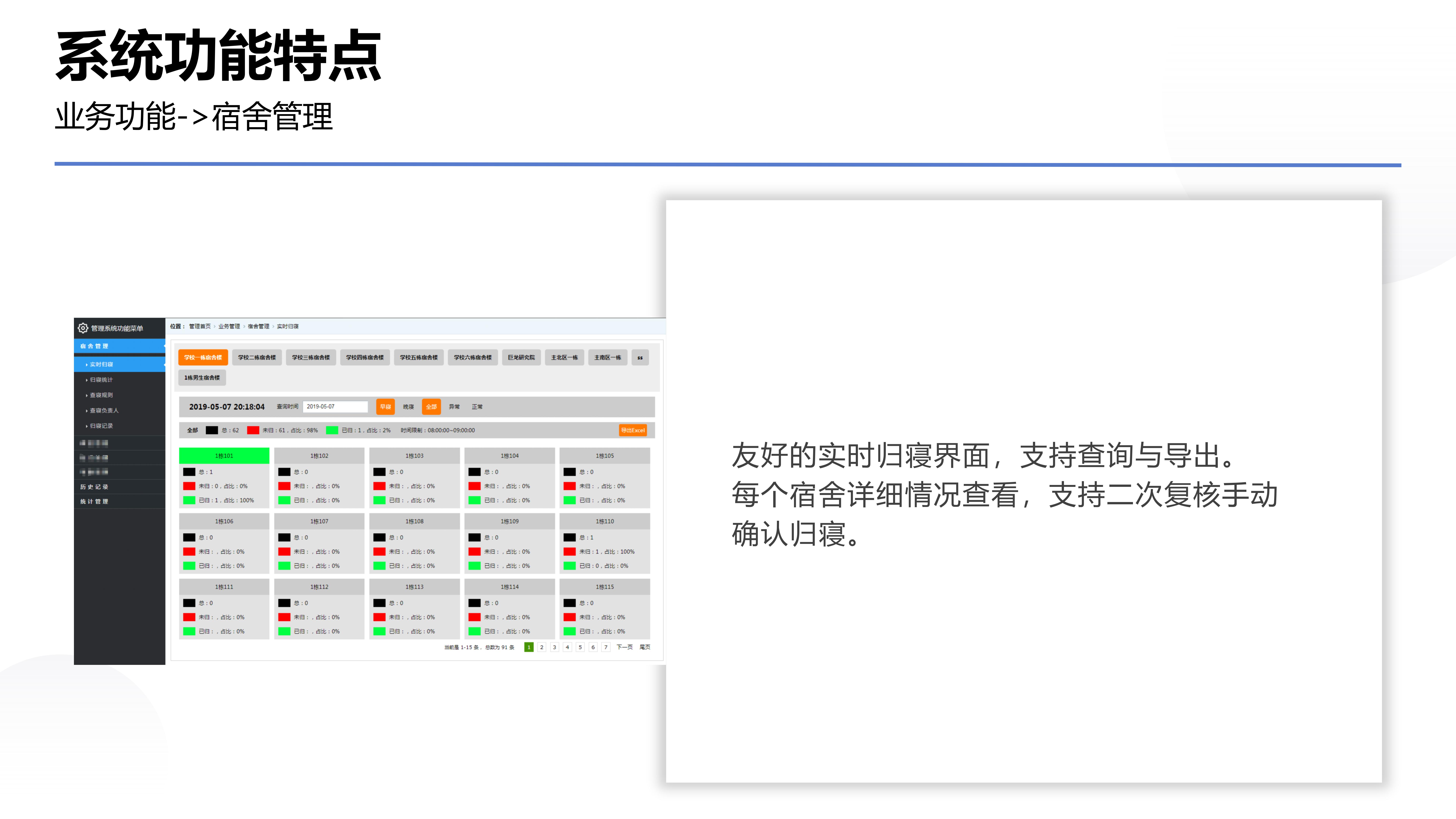Click 宿舍管理 in the breadcrumb
1456x819 pixels.
(258, 326)
